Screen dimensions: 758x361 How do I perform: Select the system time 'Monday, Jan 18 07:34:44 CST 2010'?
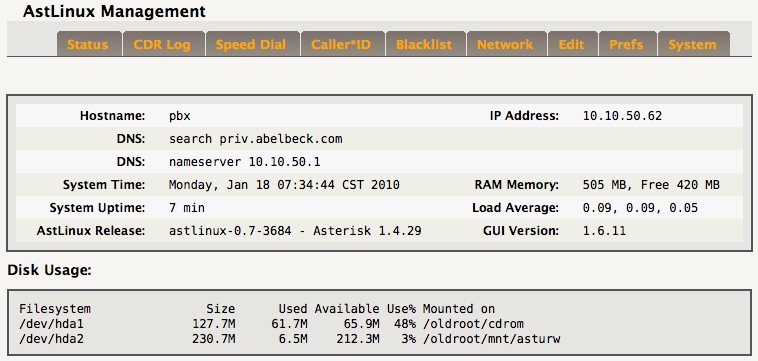coord(284,185)
